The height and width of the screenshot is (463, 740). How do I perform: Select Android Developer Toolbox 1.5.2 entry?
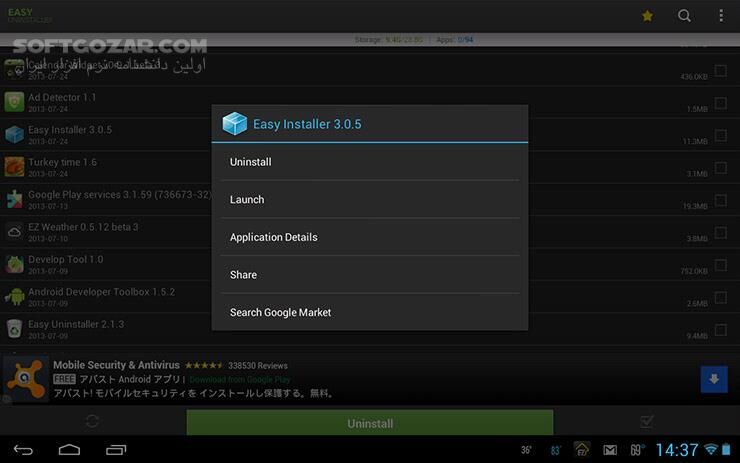[370, 297]
